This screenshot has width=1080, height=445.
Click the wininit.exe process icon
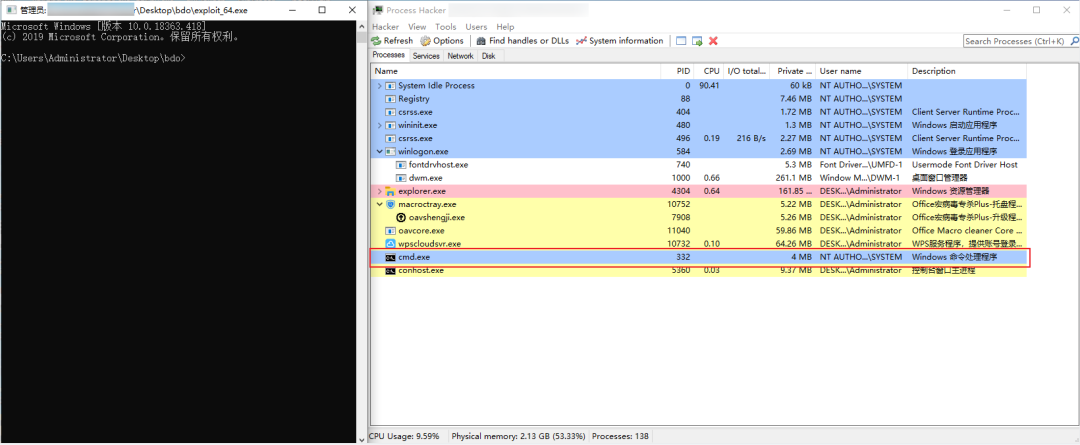[x=391, y=125]
